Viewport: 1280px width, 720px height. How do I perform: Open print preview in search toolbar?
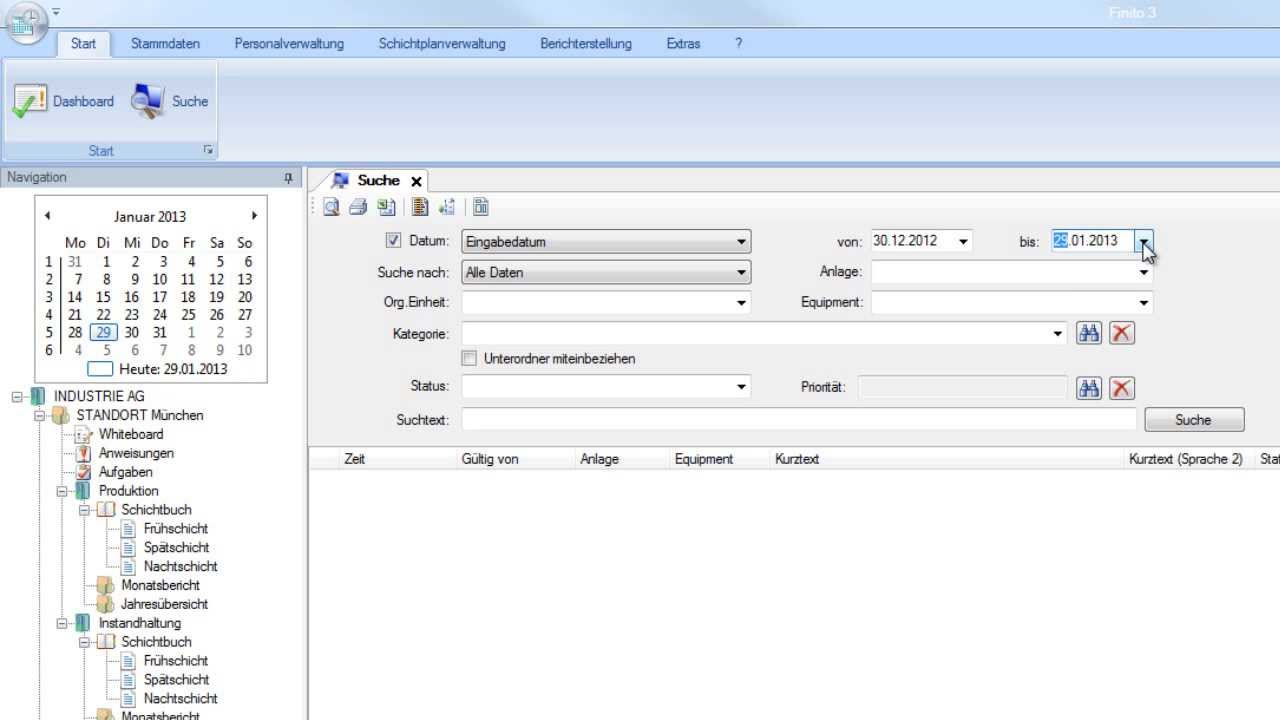(x=331, y=207)
